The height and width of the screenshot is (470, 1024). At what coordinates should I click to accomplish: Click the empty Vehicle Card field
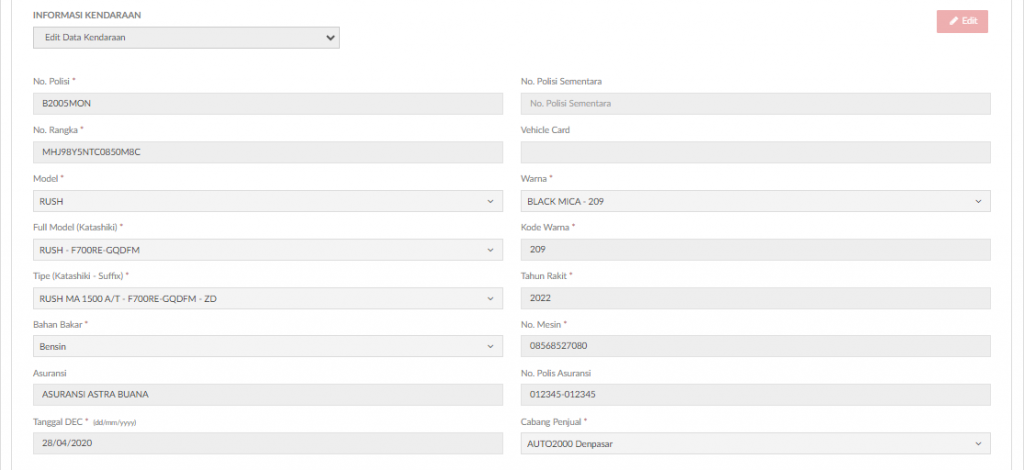[x=756, y=152]
